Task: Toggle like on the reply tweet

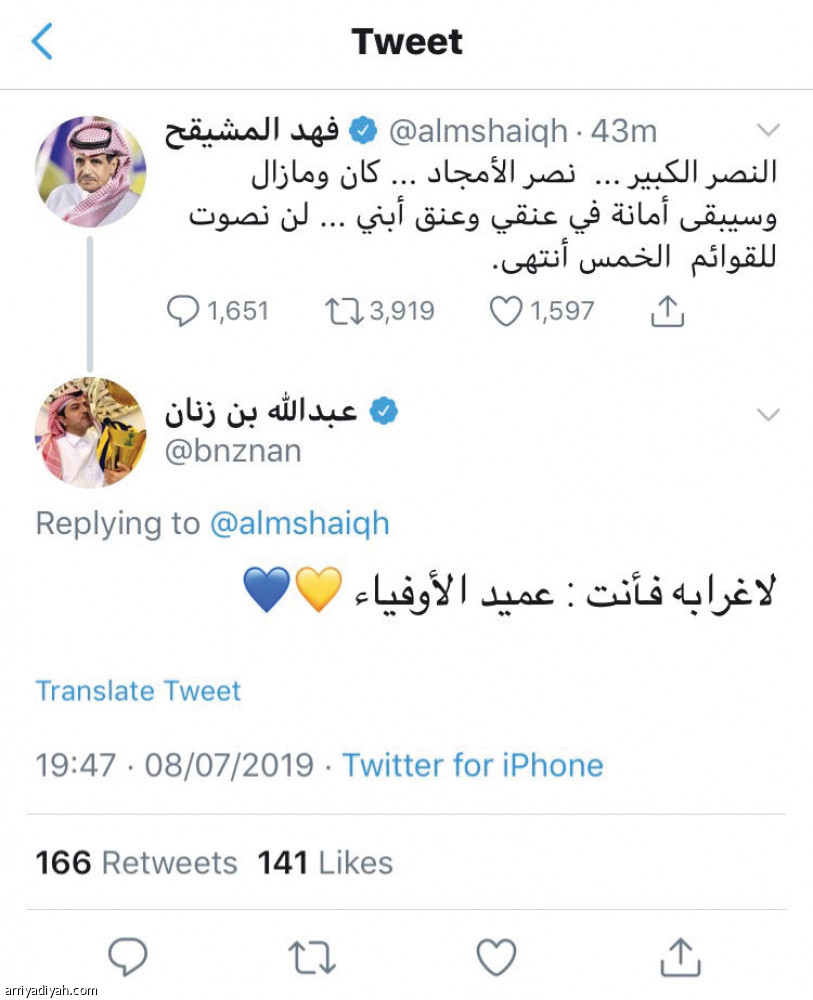Action: point(497,958)
